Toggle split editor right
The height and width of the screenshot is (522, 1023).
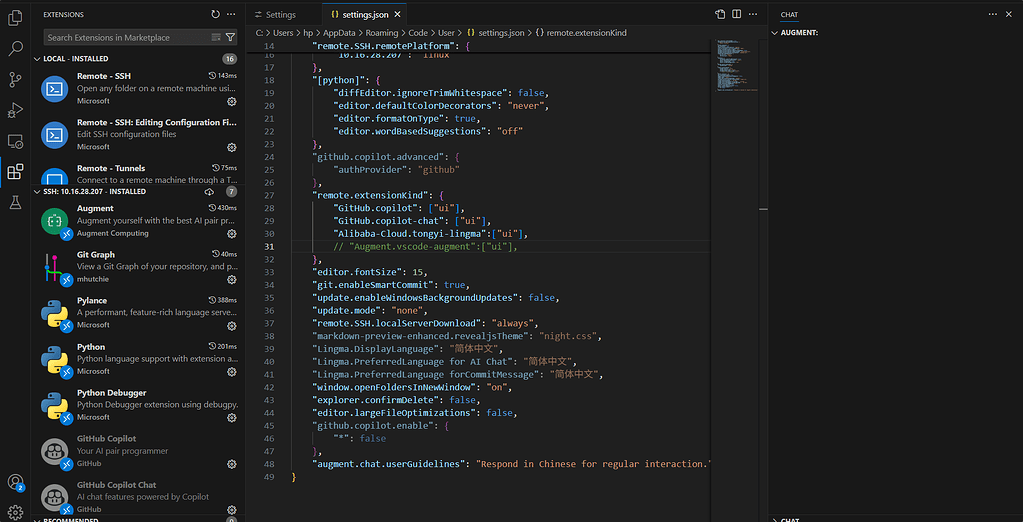pyautogui.click(x=737, y=14)
